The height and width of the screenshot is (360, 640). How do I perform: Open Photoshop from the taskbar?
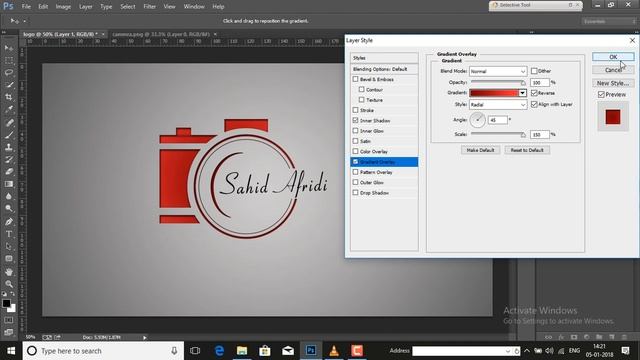(311, 351)
